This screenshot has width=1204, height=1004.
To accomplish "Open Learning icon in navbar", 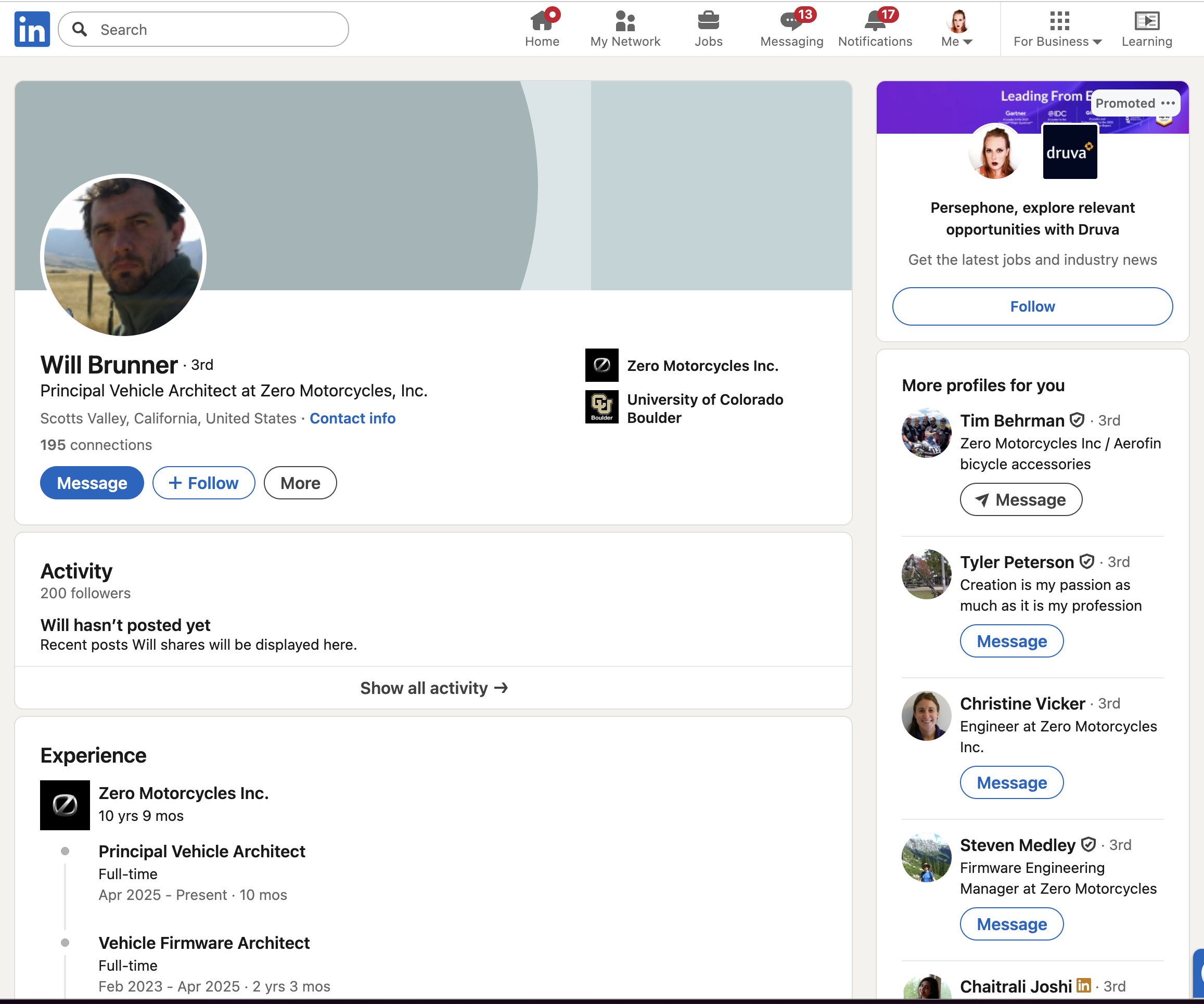I will click(1146, 22).
